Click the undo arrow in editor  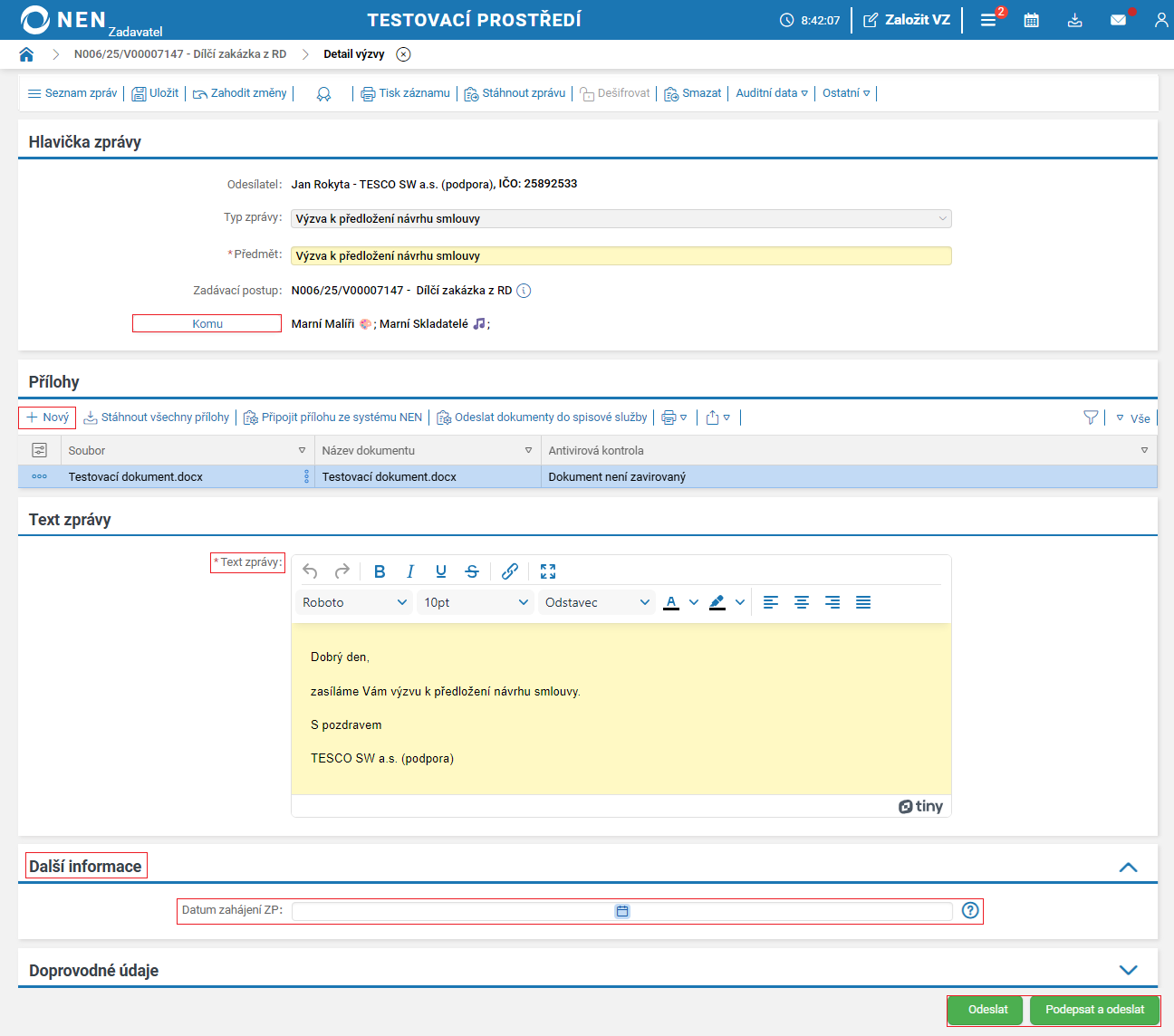(x=310, y=571)
